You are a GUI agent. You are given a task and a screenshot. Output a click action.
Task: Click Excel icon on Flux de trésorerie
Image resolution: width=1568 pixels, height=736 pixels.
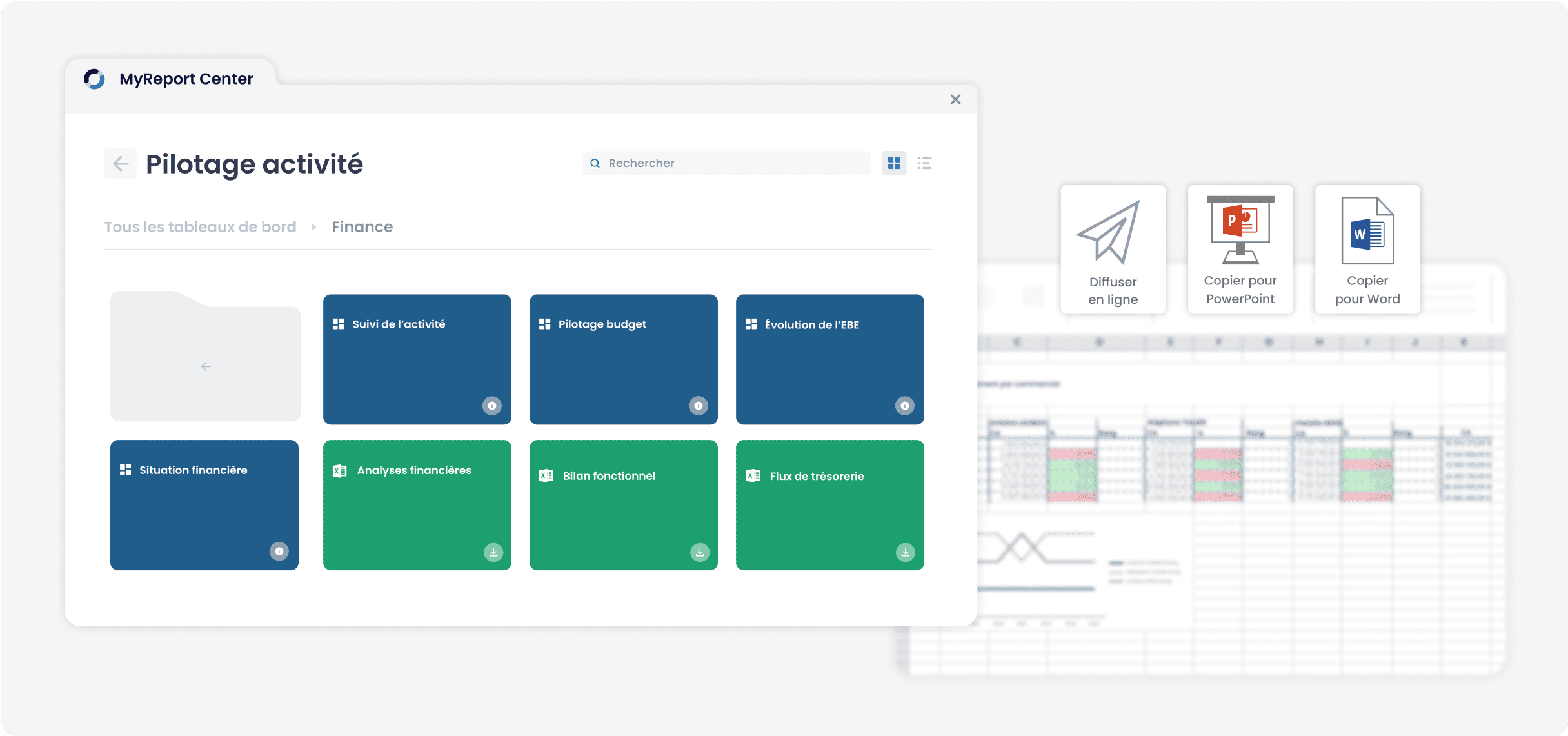[753, 476]
